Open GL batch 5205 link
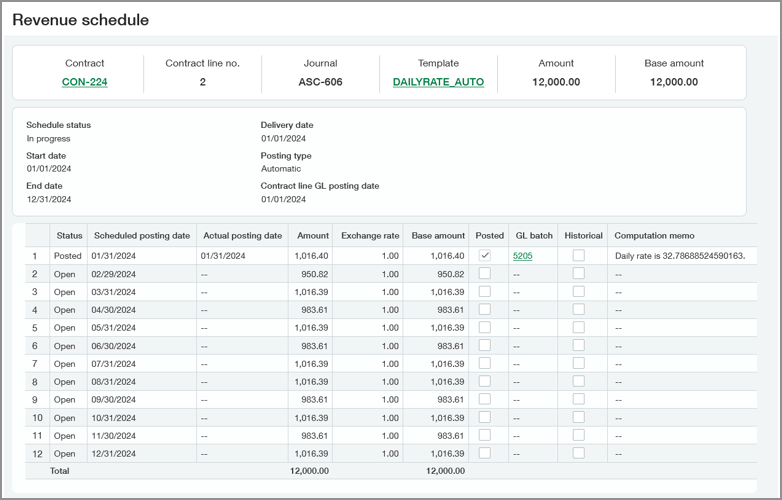 pyautogui.click(x=524, y=256)
